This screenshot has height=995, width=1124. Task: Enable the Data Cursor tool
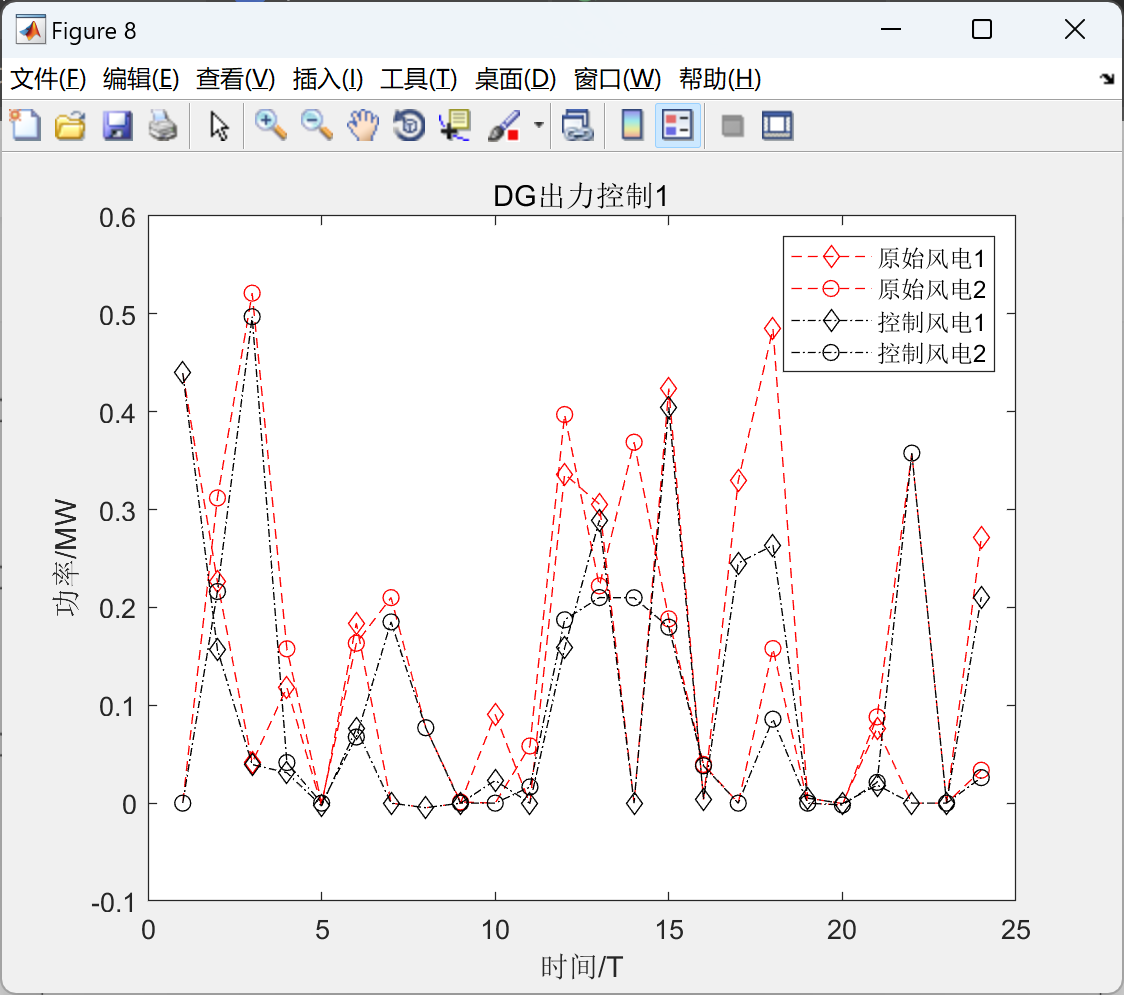pos(455,125)
